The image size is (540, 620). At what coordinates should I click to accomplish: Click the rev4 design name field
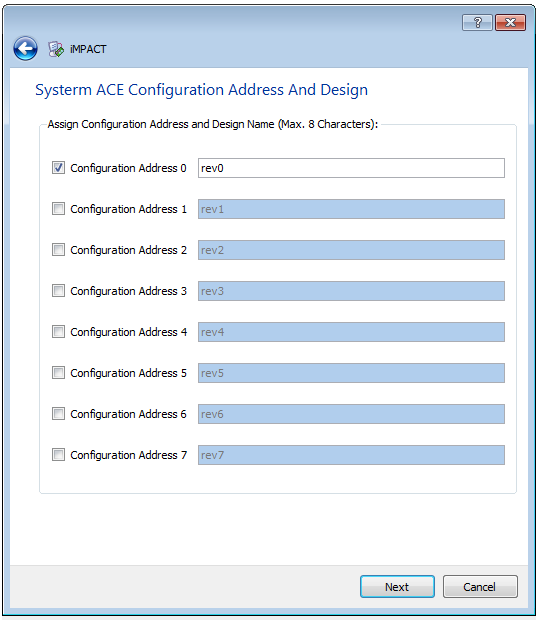(x=351, y=332)
